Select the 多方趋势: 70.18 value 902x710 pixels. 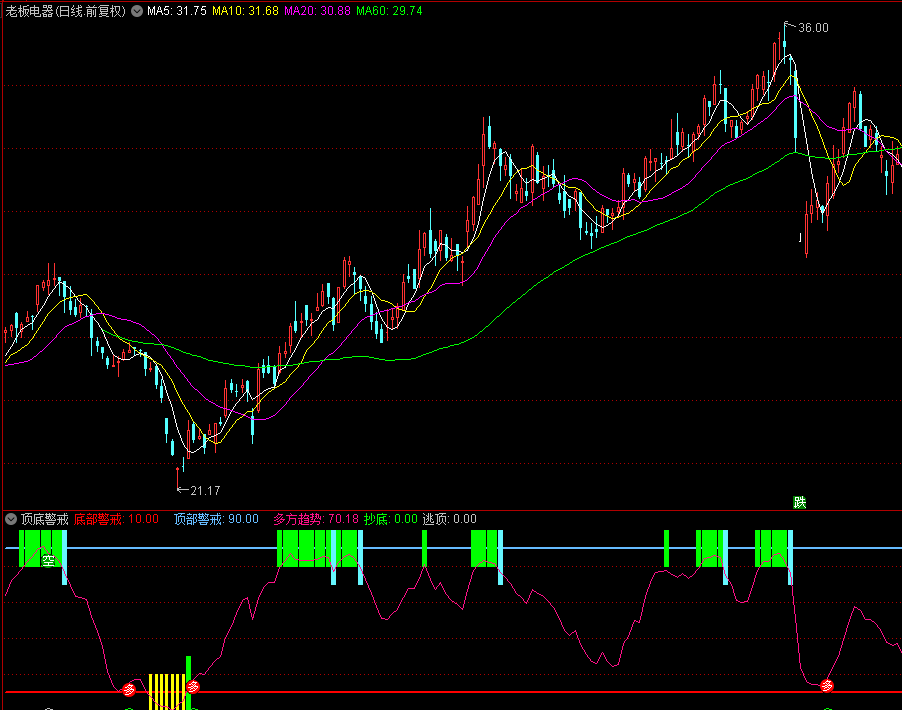point(316,519)
